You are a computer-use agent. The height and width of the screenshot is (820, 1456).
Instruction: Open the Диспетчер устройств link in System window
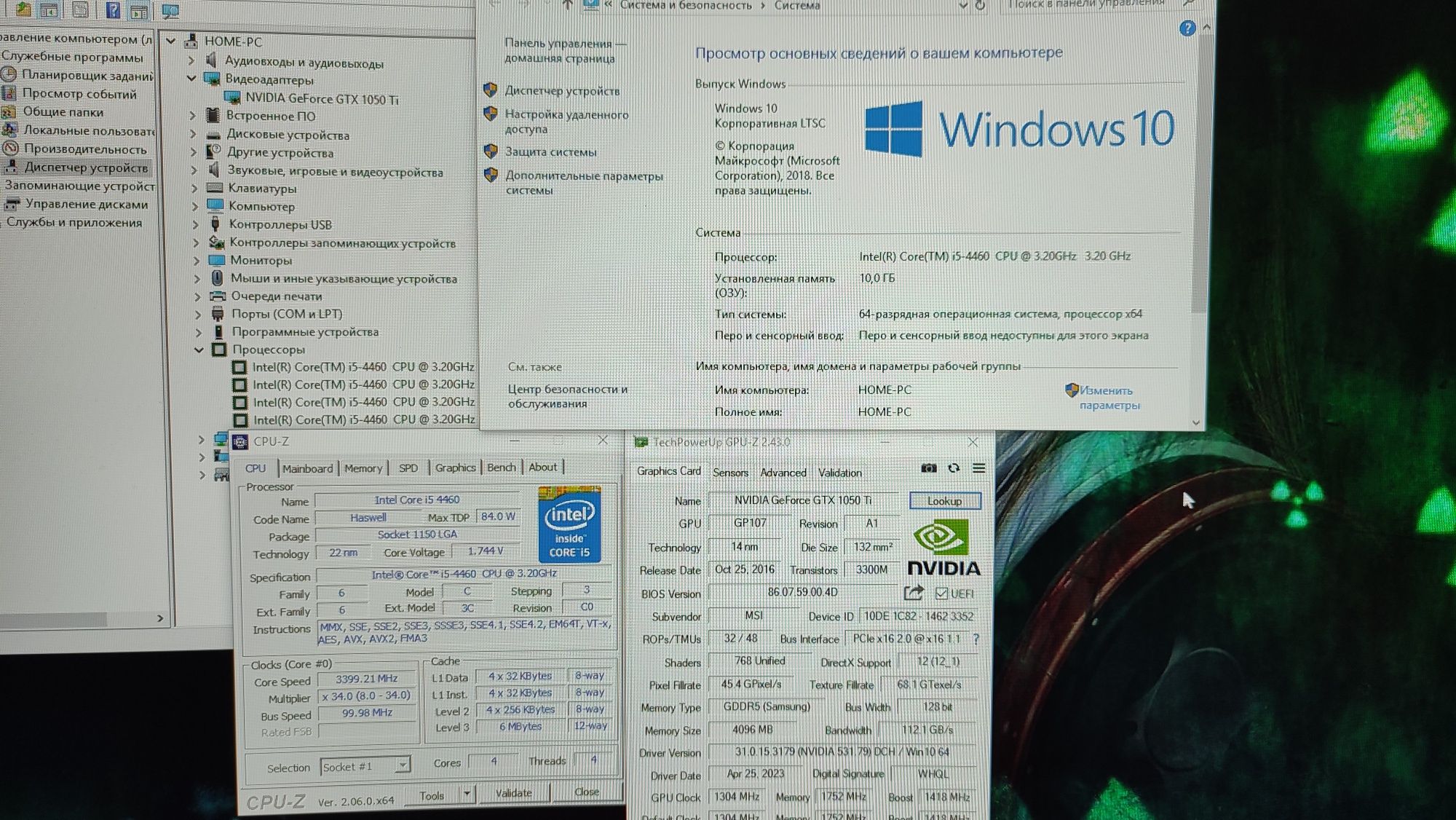tap(563, 91)
